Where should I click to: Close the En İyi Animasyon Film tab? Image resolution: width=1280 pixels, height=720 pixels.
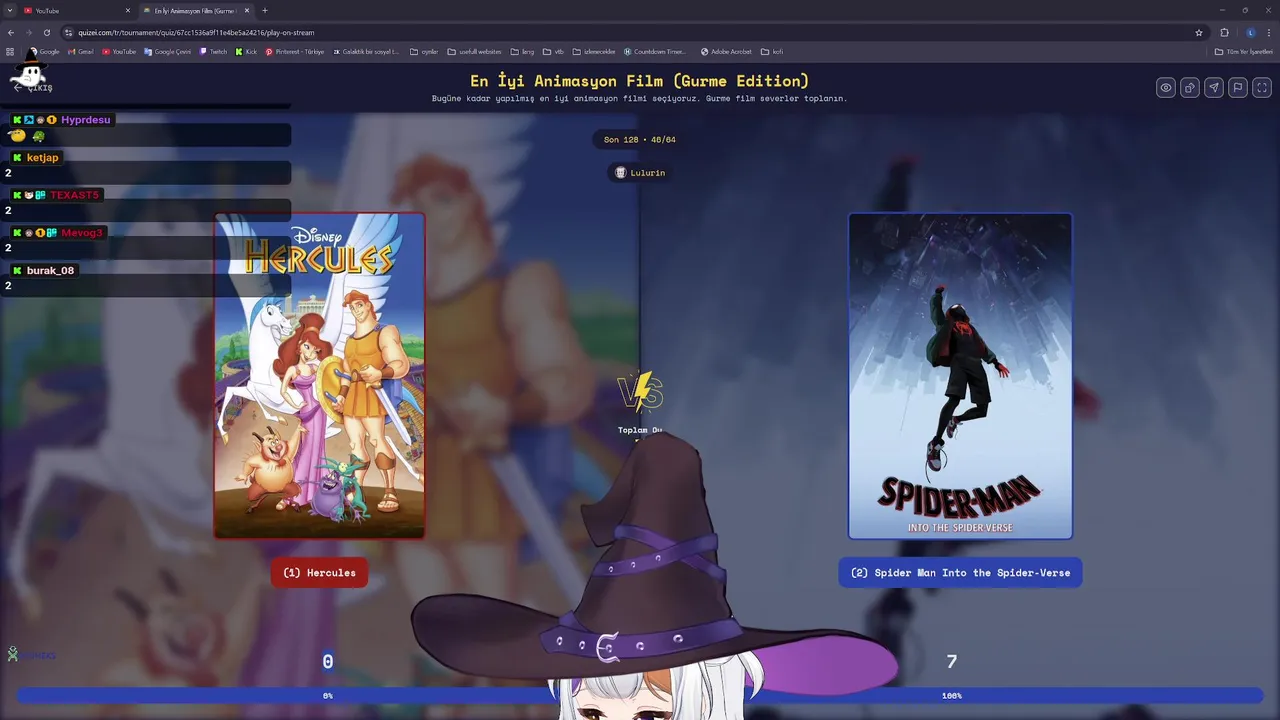pos(247,10)
